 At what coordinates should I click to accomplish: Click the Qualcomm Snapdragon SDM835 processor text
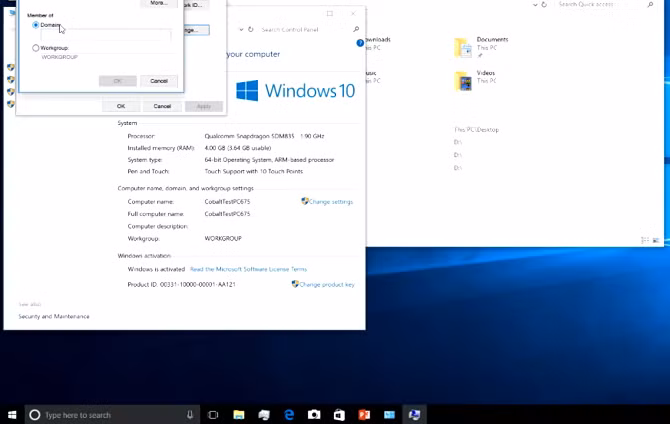264,136
